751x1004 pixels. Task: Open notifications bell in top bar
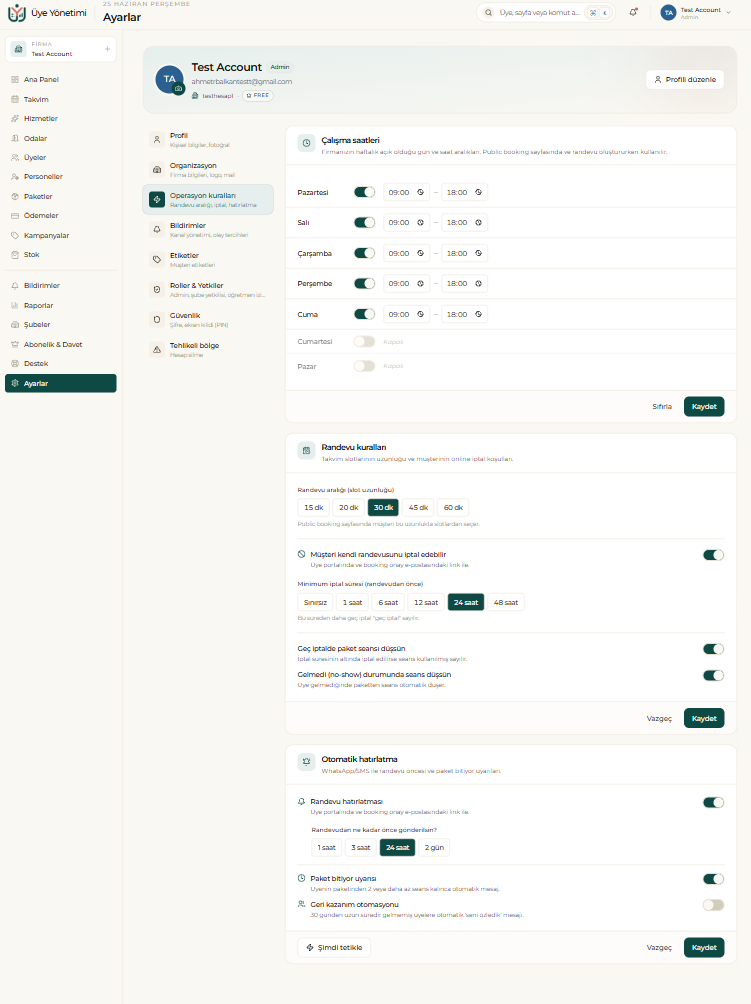pos(633,12)
